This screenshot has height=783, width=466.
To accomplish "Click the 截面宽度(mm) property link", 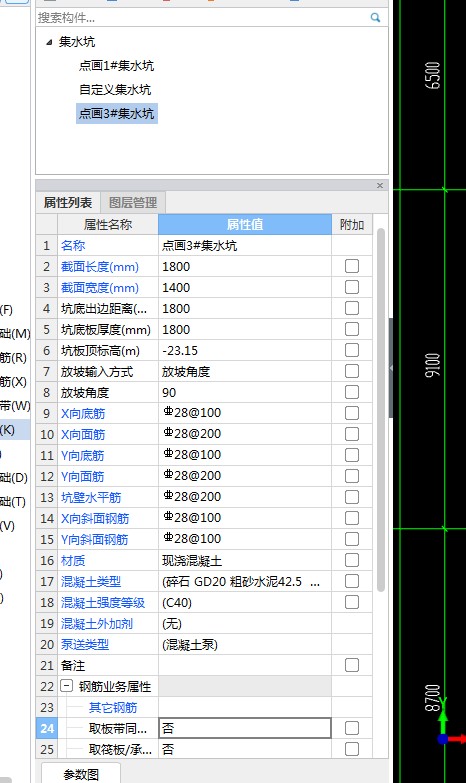I will [100, 288].
